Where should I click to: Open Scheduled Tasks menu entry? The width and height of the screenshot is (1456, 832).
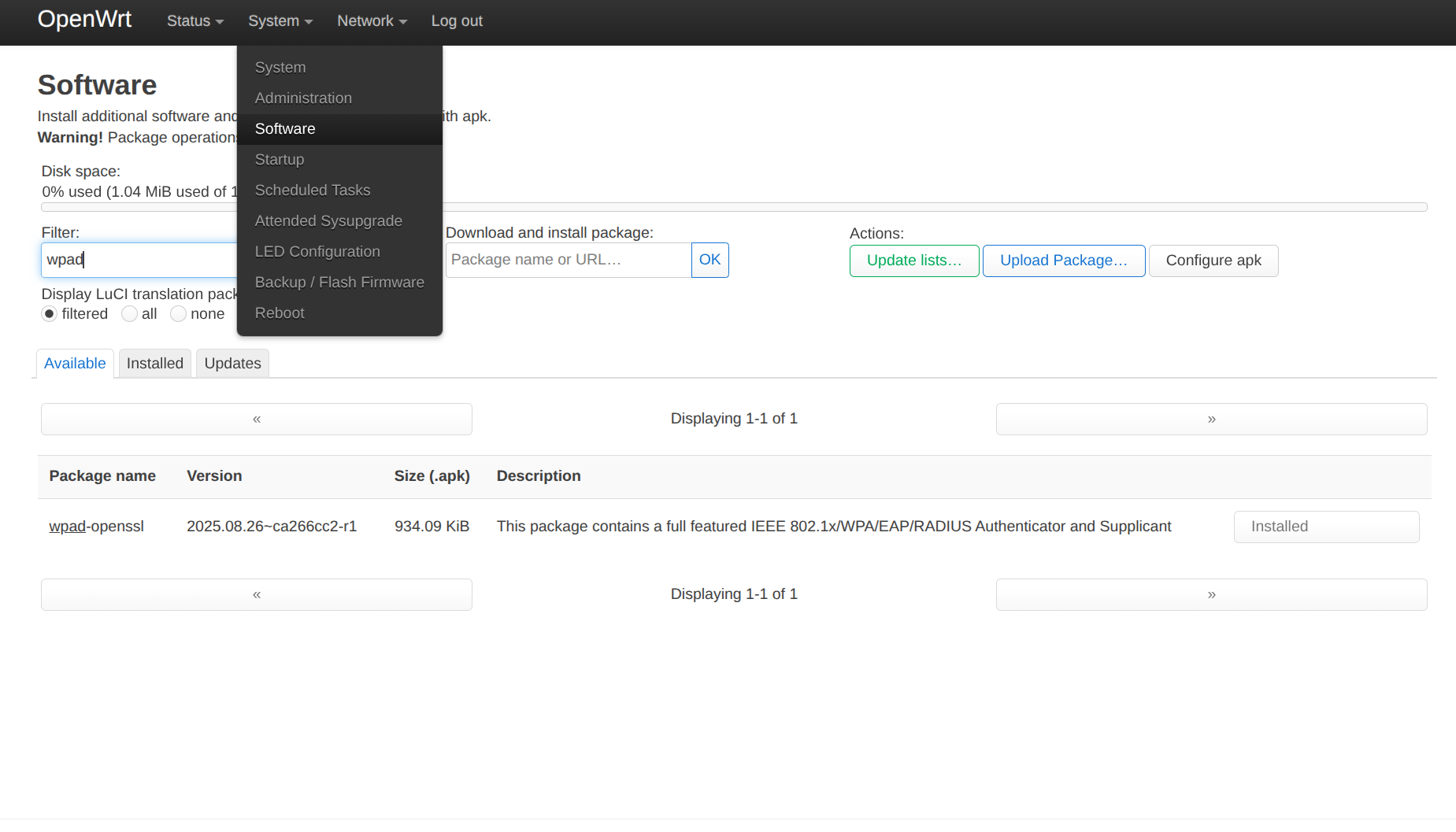(x=339, y=190)
